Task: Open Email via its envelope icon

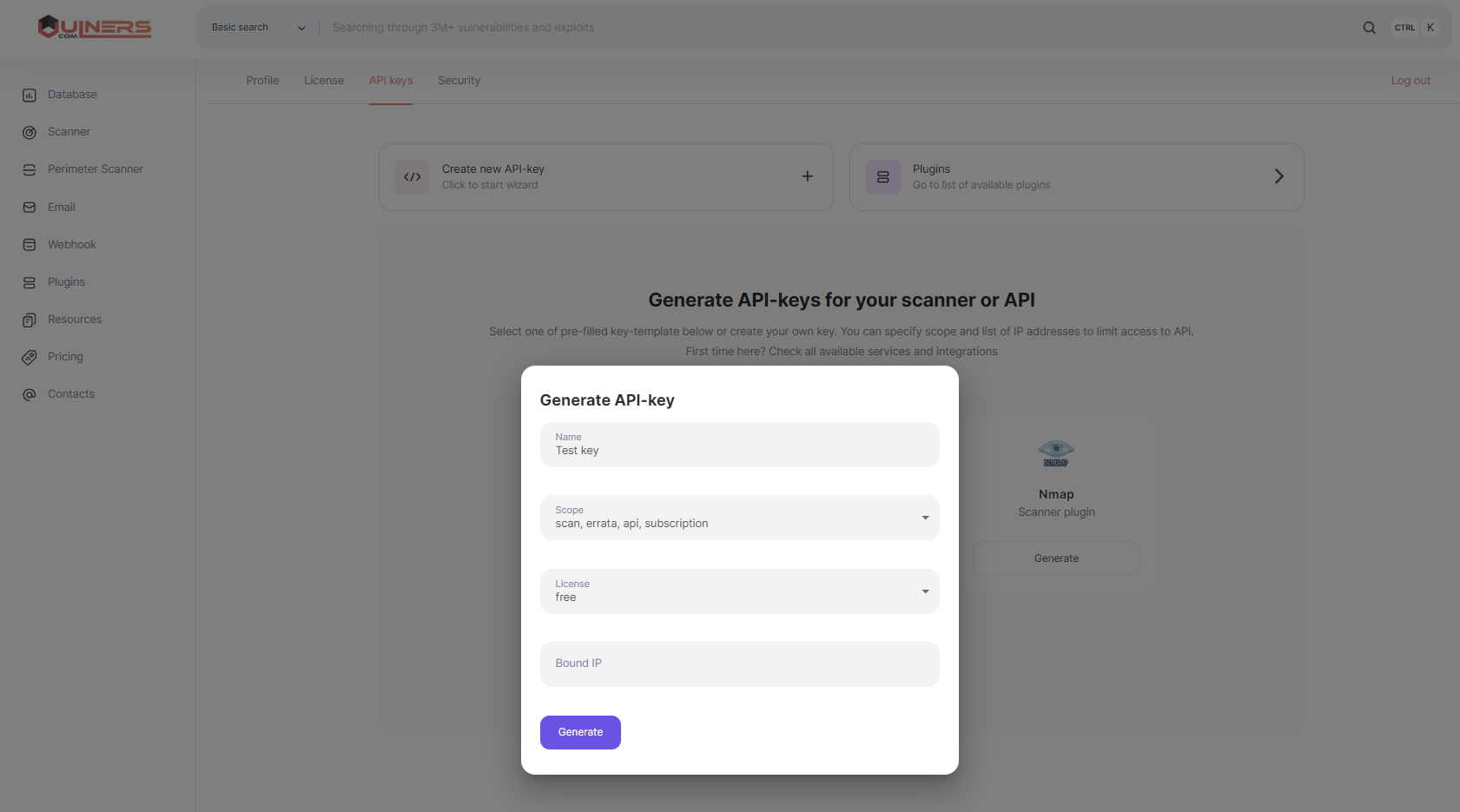Action: pyautogui.click(x=30, y=208)
